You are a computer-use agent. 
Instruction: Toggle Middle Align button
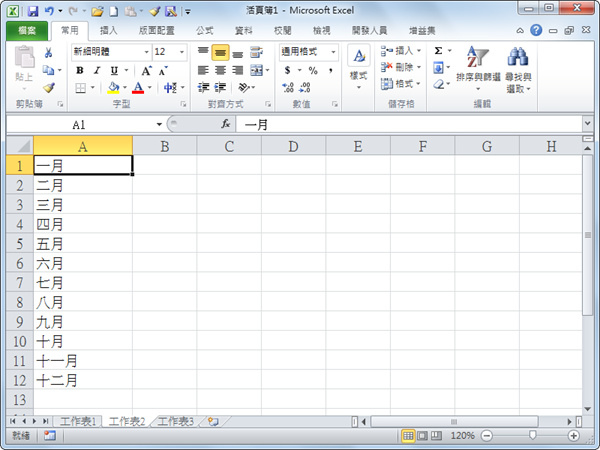coord(220,52)
